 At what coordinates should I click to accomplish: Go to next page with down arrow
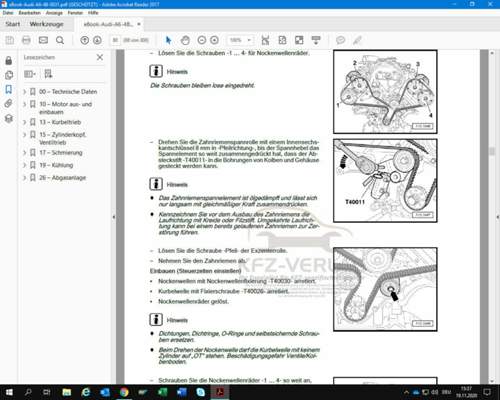(97, 40)
